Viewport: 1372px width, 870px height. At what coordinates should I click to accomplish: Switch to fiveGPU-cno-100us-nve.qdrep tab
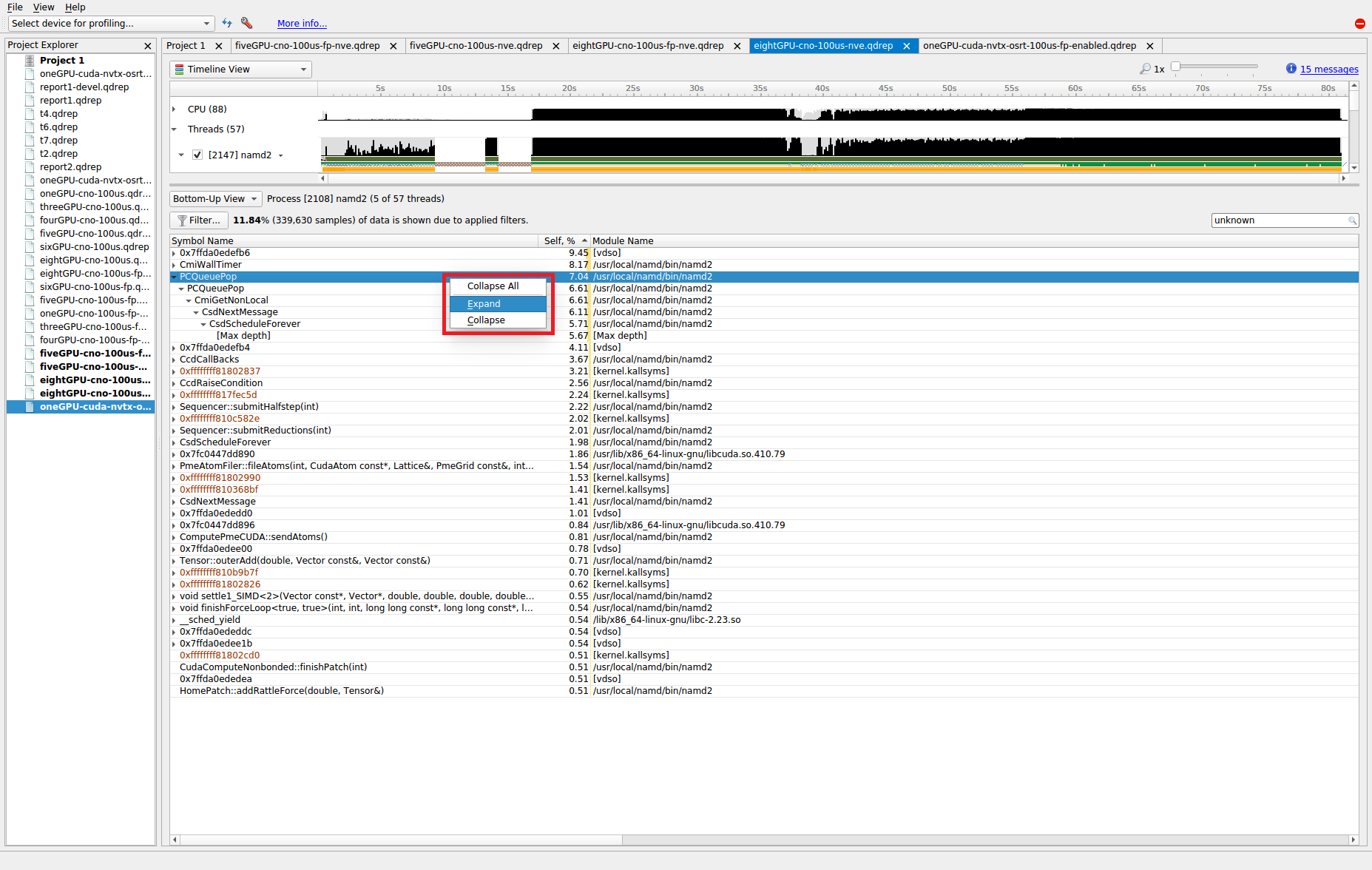pos(476,46)
